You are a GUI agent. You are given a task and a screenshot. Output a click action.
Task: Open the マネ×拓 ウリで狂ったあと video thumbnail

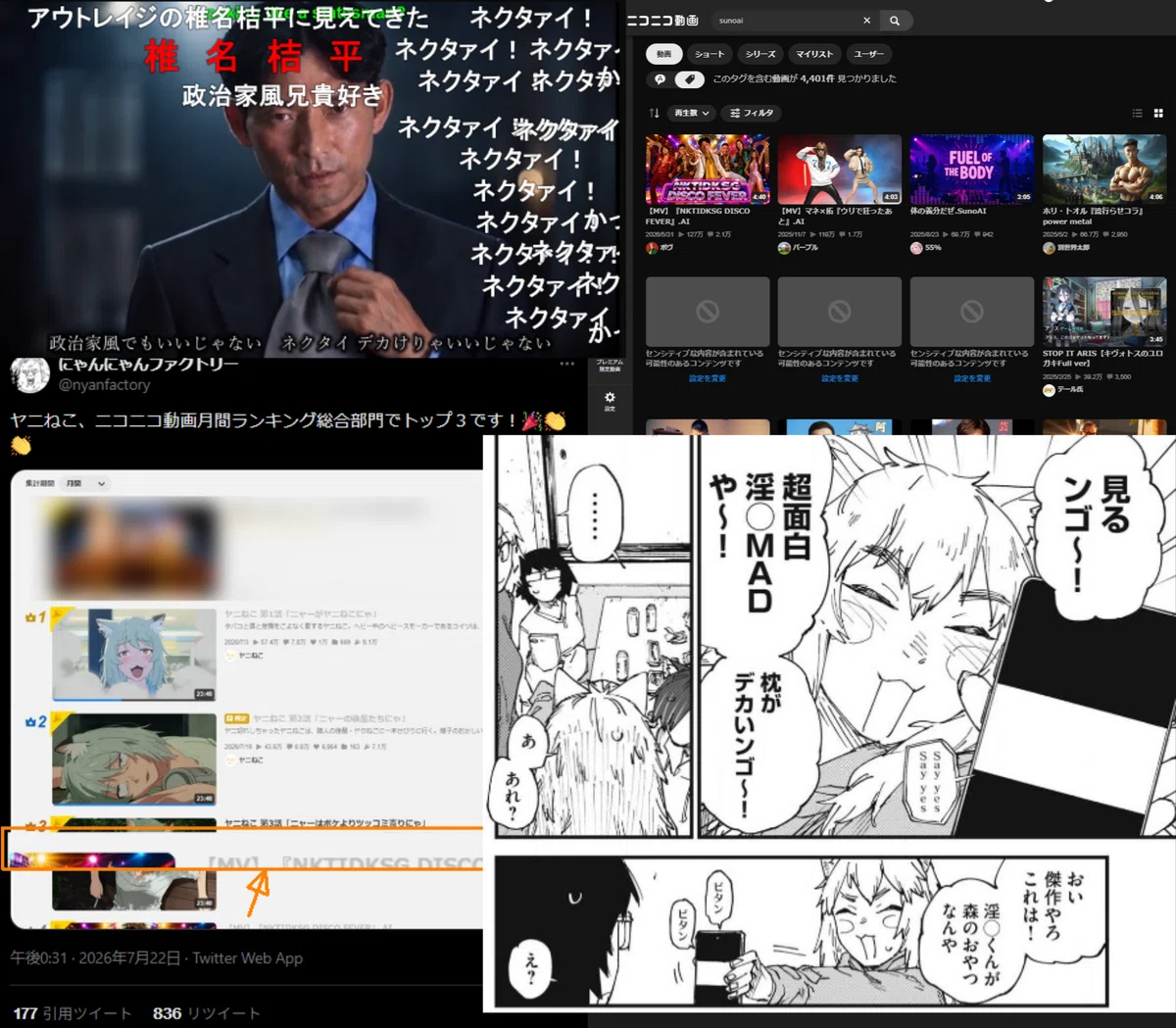point(839,169)
